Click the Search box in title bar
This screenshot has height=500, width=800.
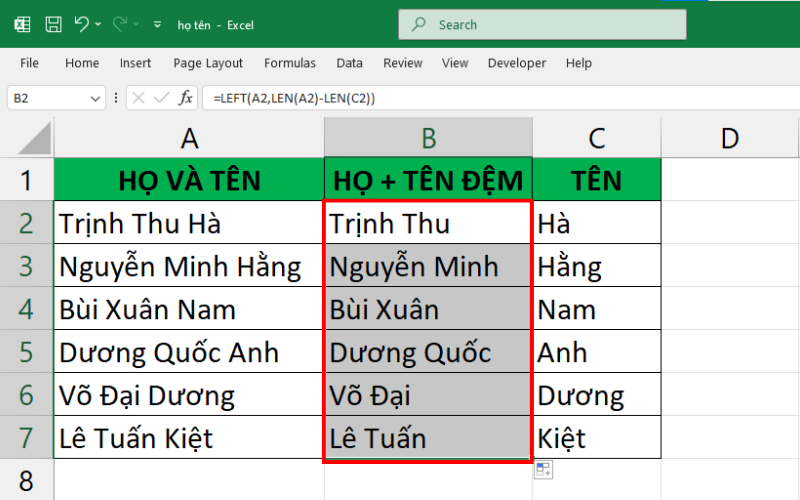pos(542,24)
